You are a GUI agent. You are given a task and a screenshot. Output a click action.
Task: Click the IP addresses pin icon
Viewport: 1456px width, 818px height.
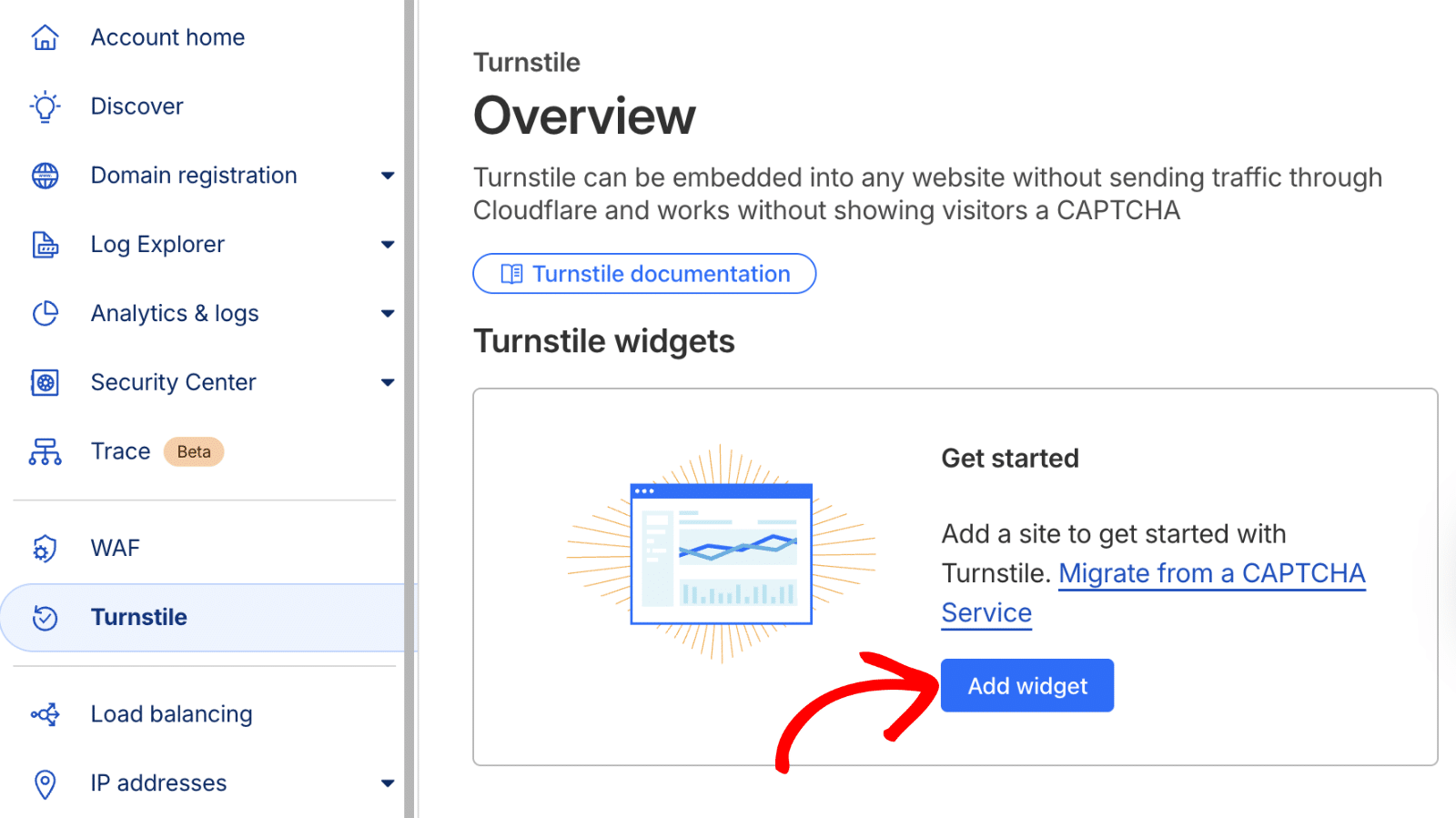click(x=45, y=783)
